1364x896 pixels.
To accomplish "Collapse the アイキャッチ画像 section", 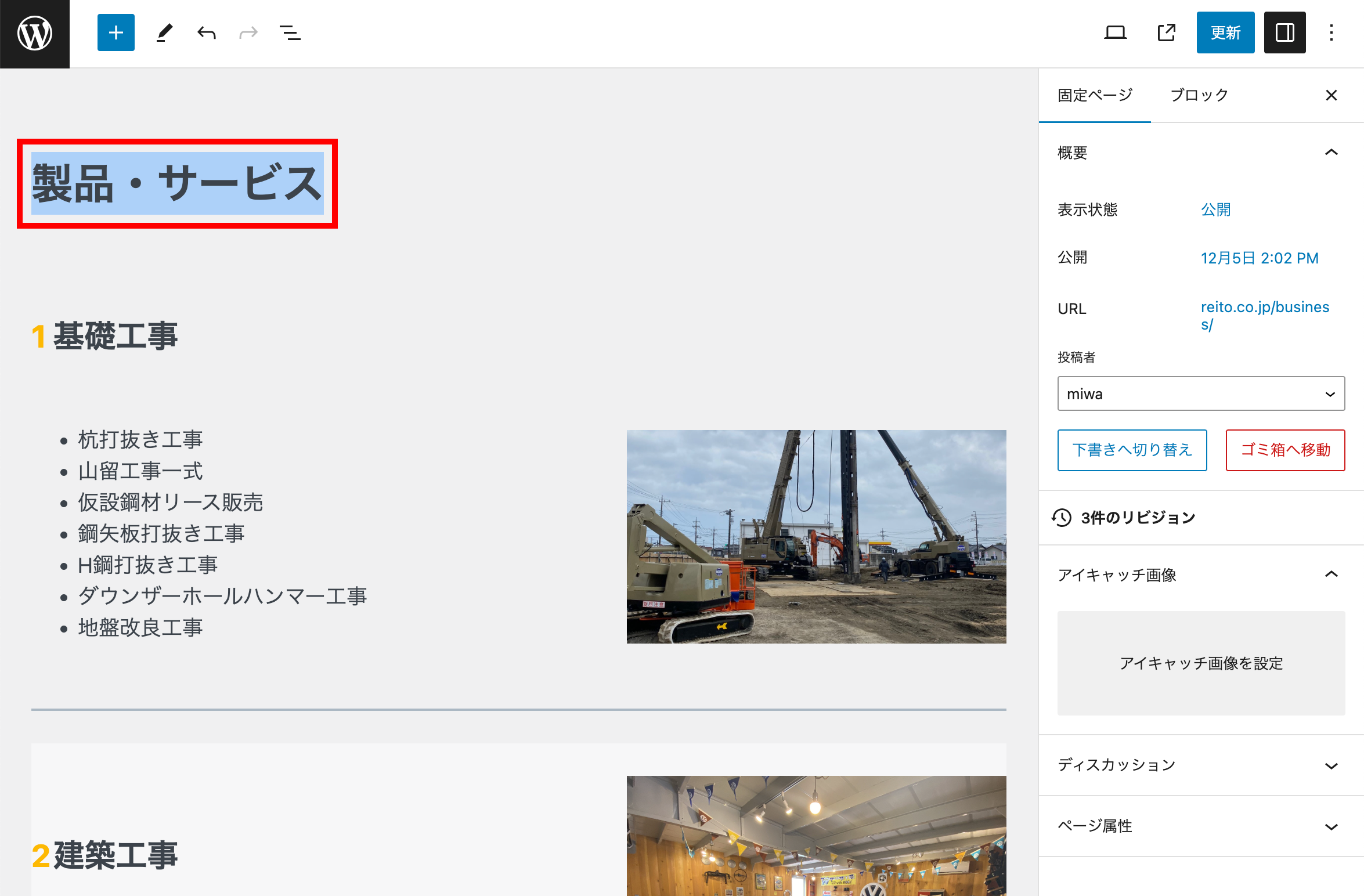I will point(1331,575).
